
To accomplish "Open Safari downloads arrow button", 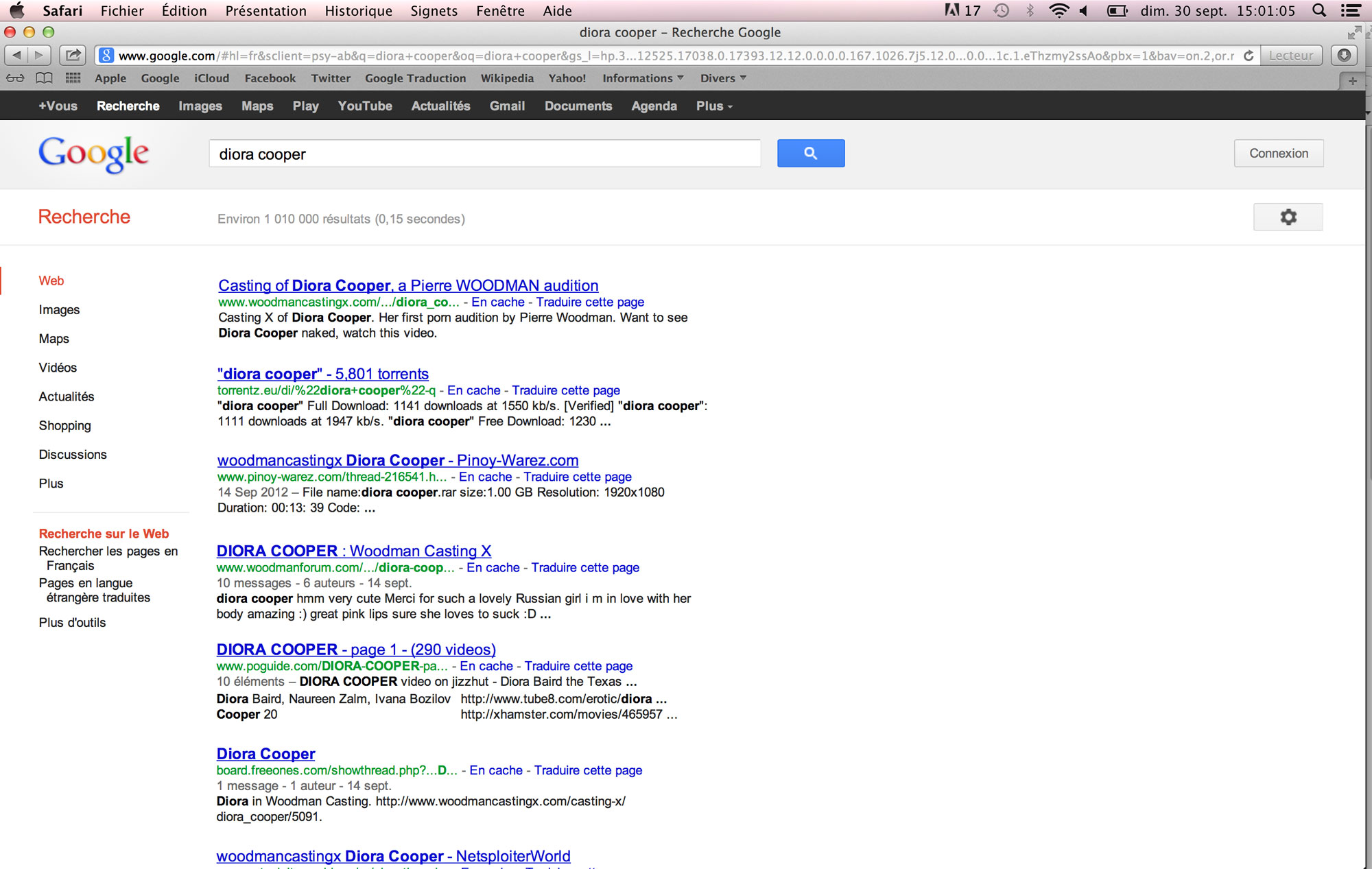I will click(x=1344, y=56).
